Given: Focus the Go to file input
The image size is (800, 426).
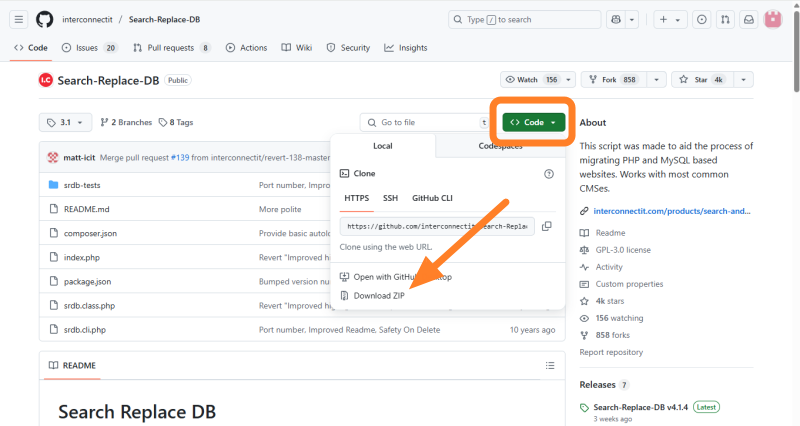Looking at the screenshot, I should (424, 122).
